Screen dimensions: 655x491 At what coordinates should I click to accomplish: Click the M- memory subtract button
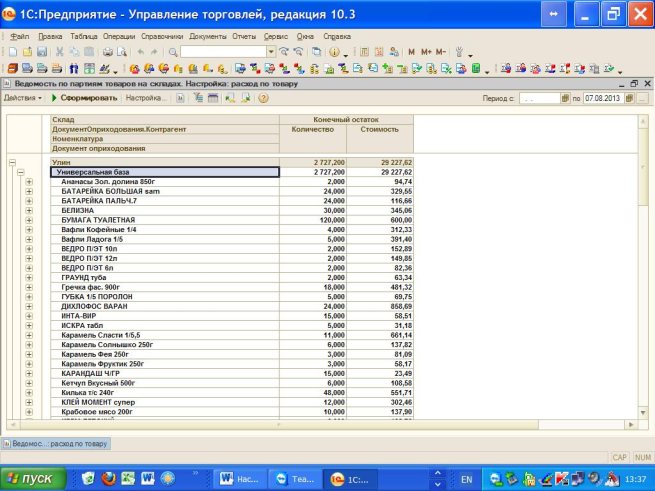pyautogui.click(x=441, y=52)
